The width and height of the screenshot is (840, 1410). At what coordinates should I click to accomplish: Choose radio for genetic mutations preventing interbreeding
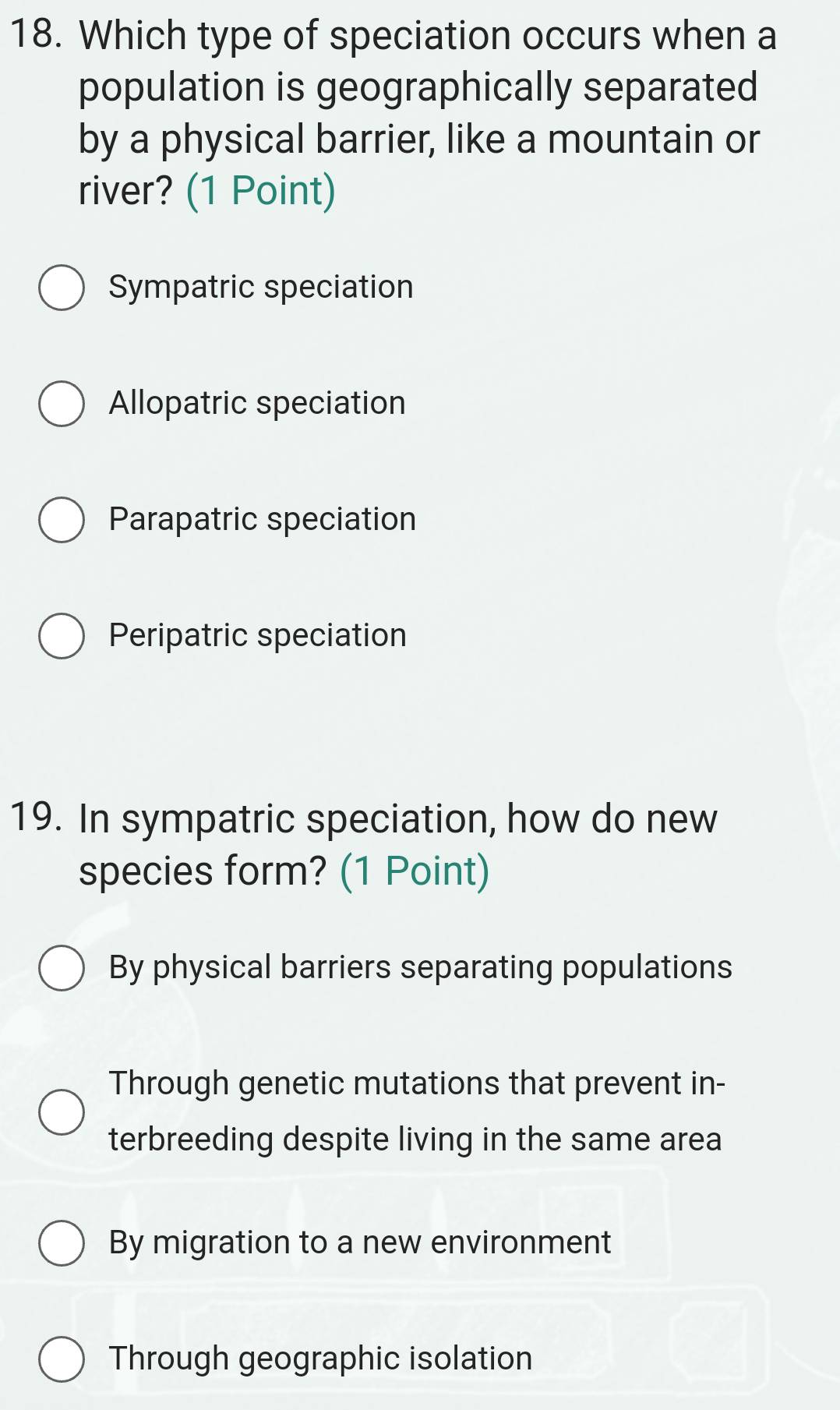tap(62, 1111)
